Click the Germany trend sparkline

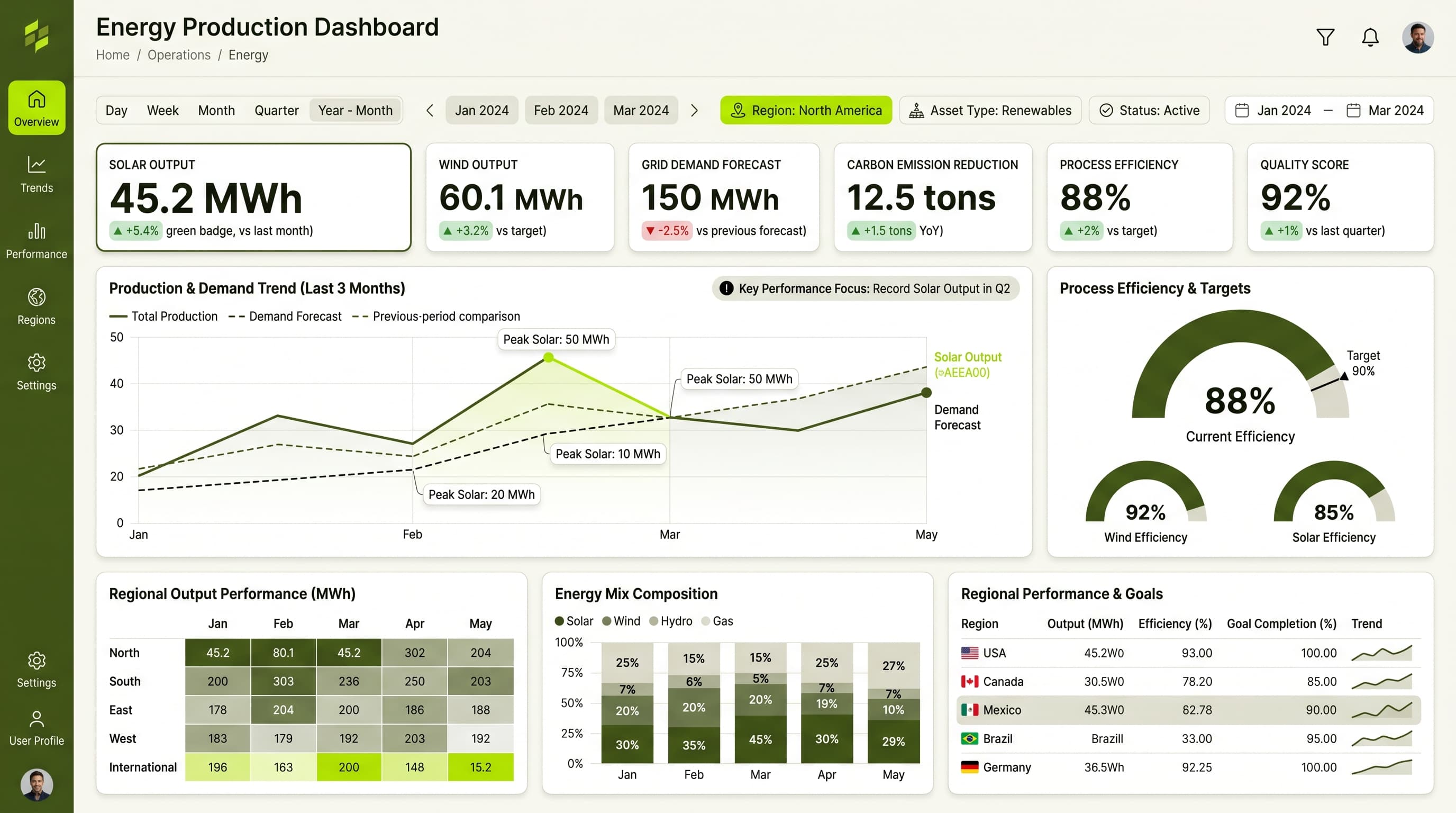click(x=1381, y=767)
